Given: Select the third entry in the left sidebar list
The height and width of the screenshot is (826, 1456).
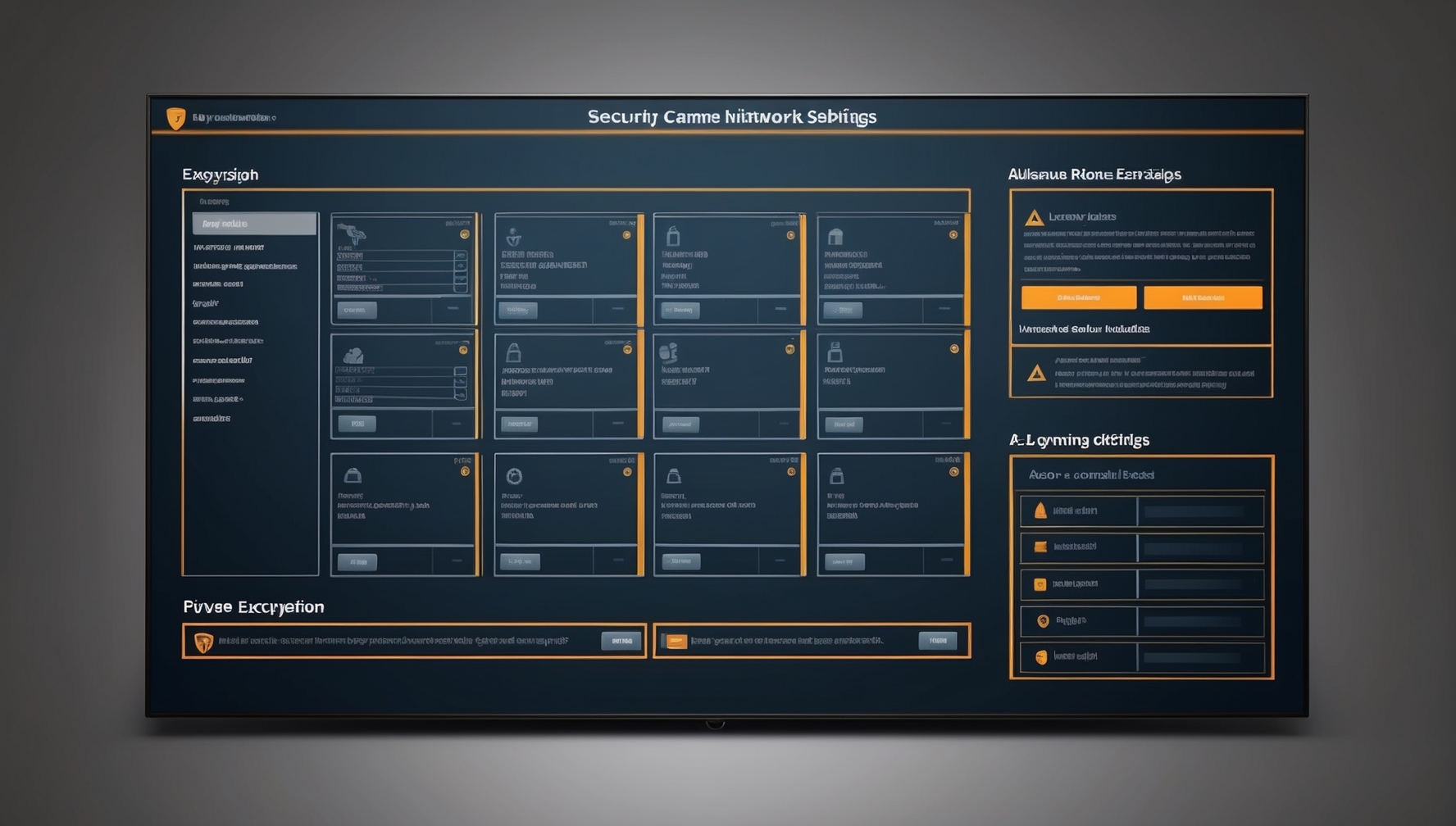Looking at the screenshot, I should 244,266.
